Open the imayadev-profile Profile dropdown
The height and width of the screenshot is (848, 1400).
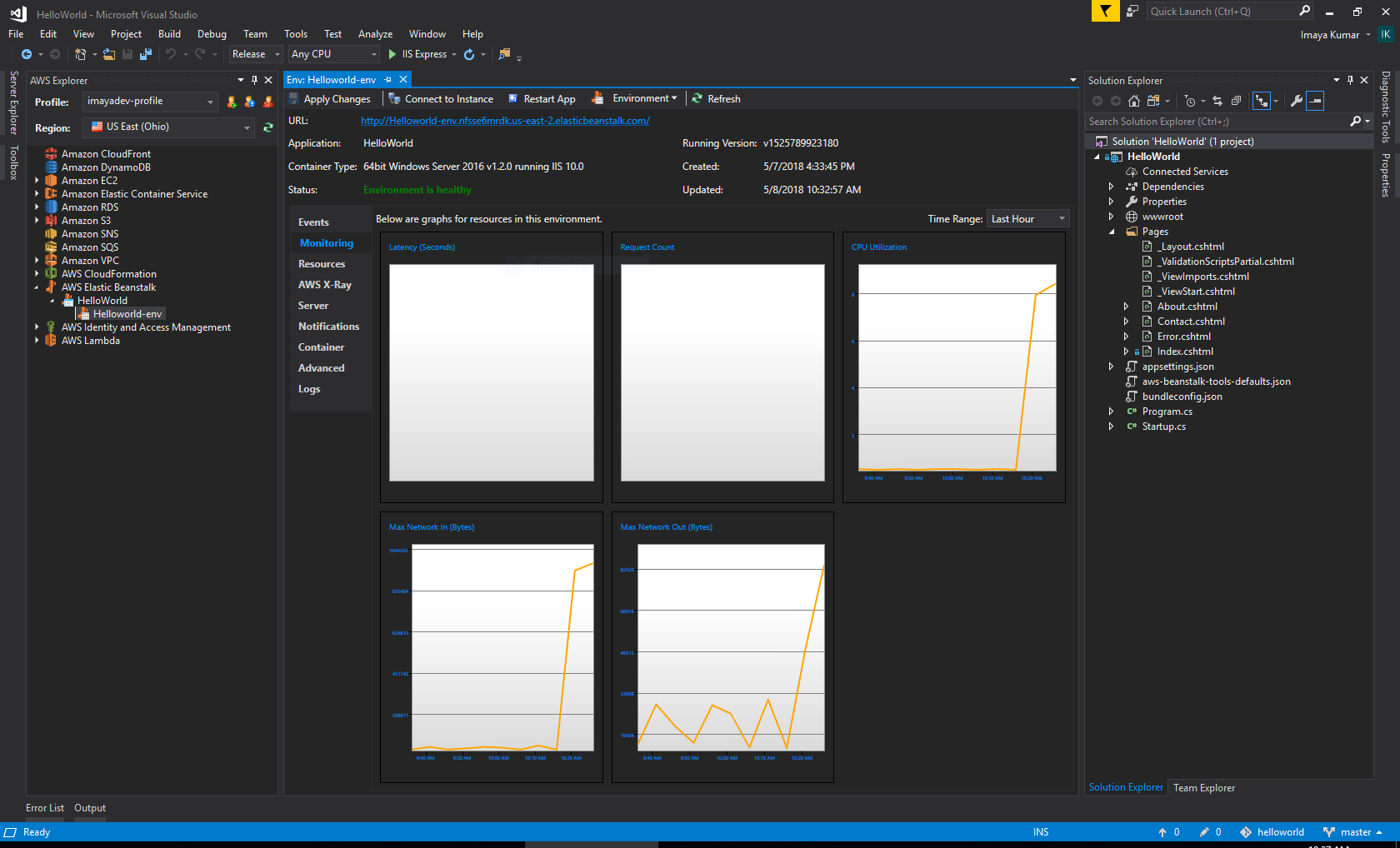[x=150, y=102]
